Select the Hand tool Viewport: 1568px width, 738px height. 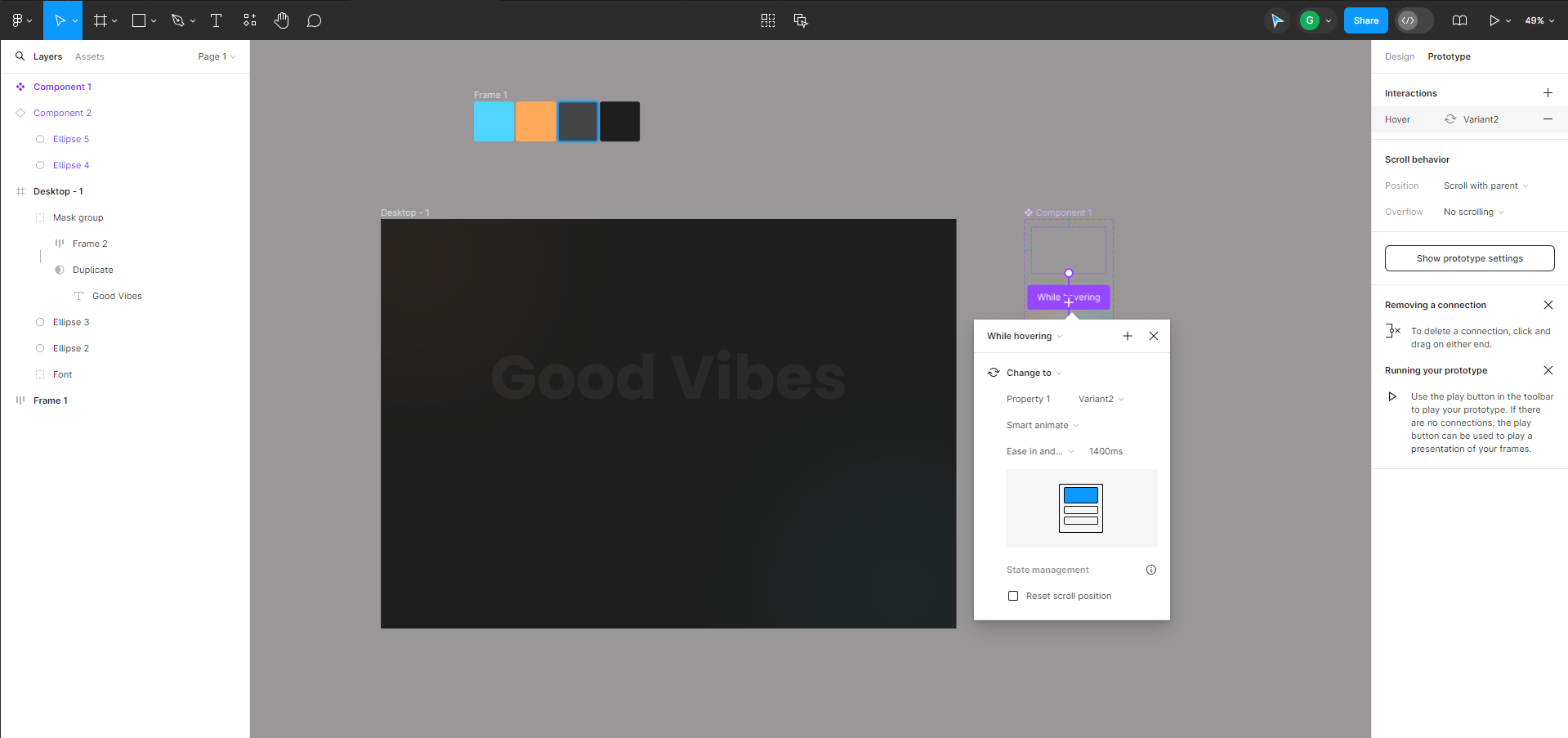(281, 20)
